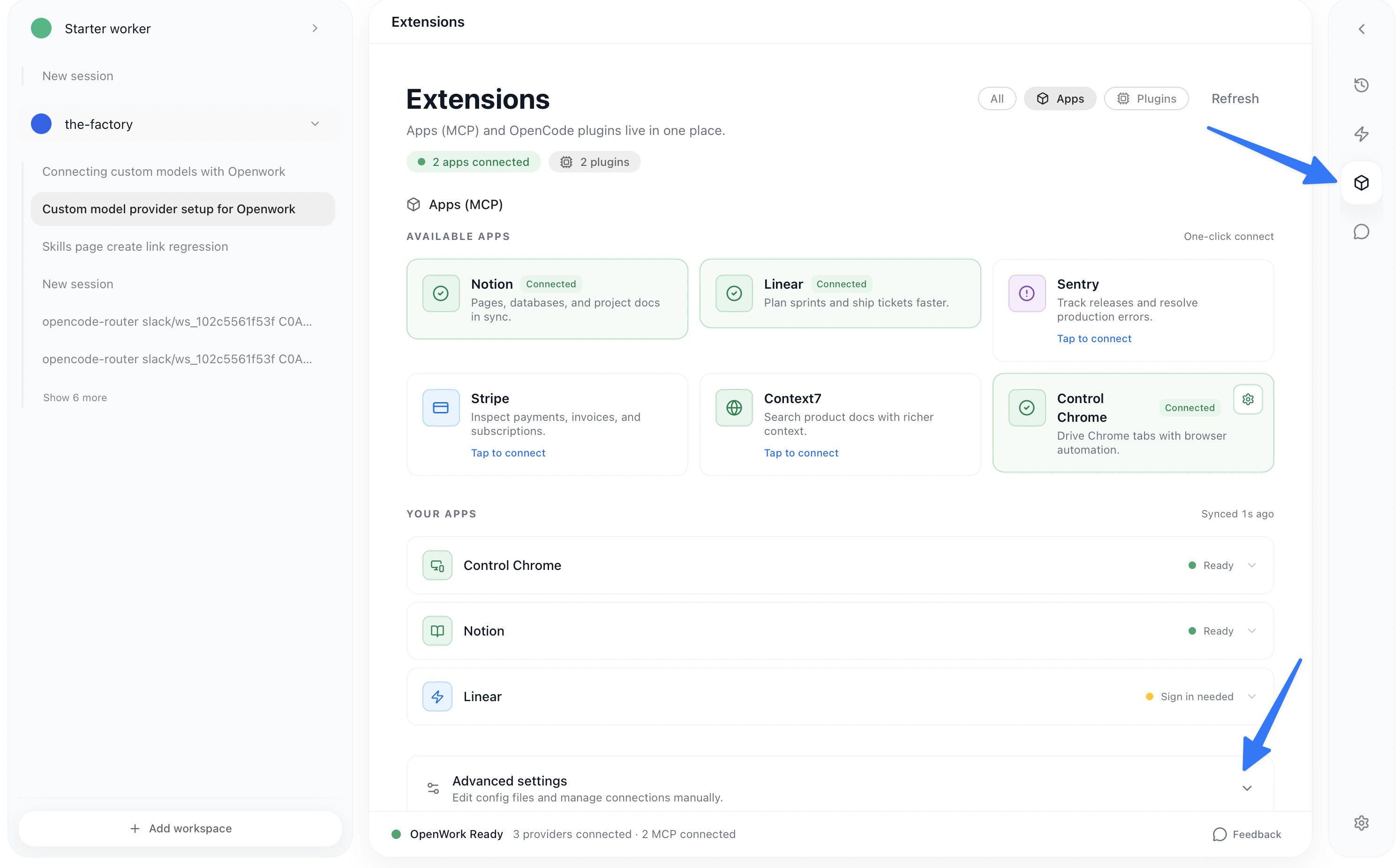Select the lightning icon in the right sidebar

[1361, 134]
